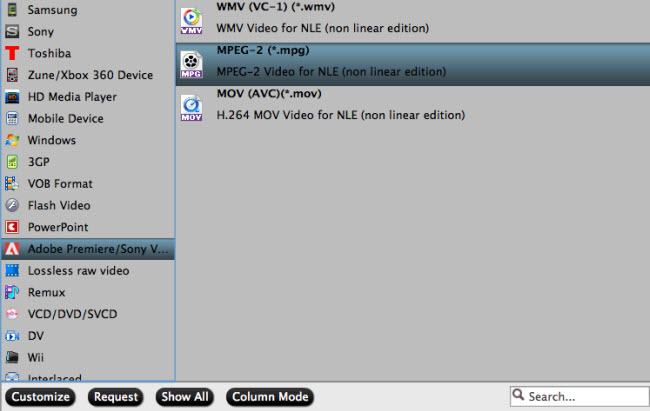Switch view with Column Mode button
This screenshot has height=411, width=650.
270,397
